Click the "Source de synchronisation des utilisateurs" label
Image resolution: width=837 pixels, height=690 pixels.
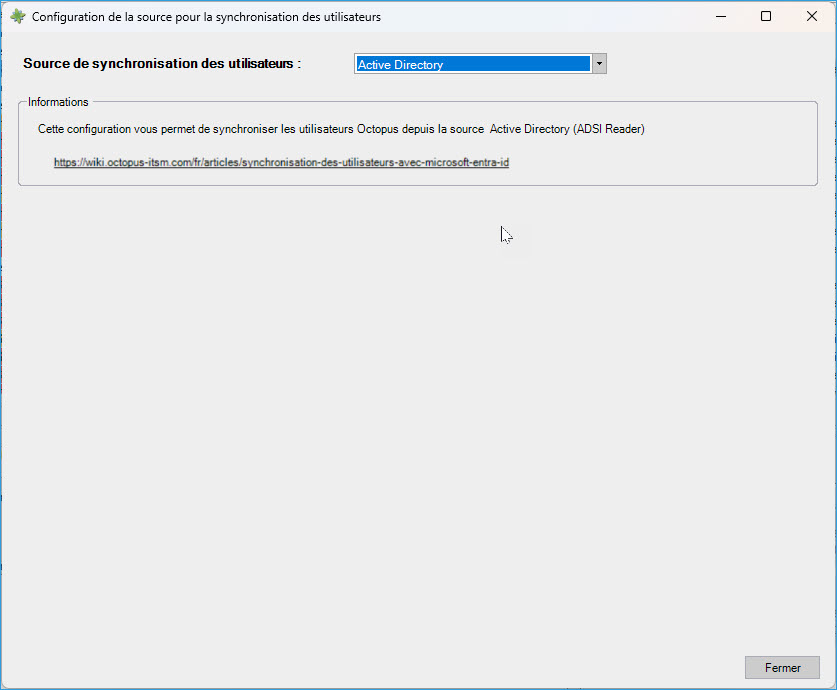pyautogui.click(x=162, y=63)
